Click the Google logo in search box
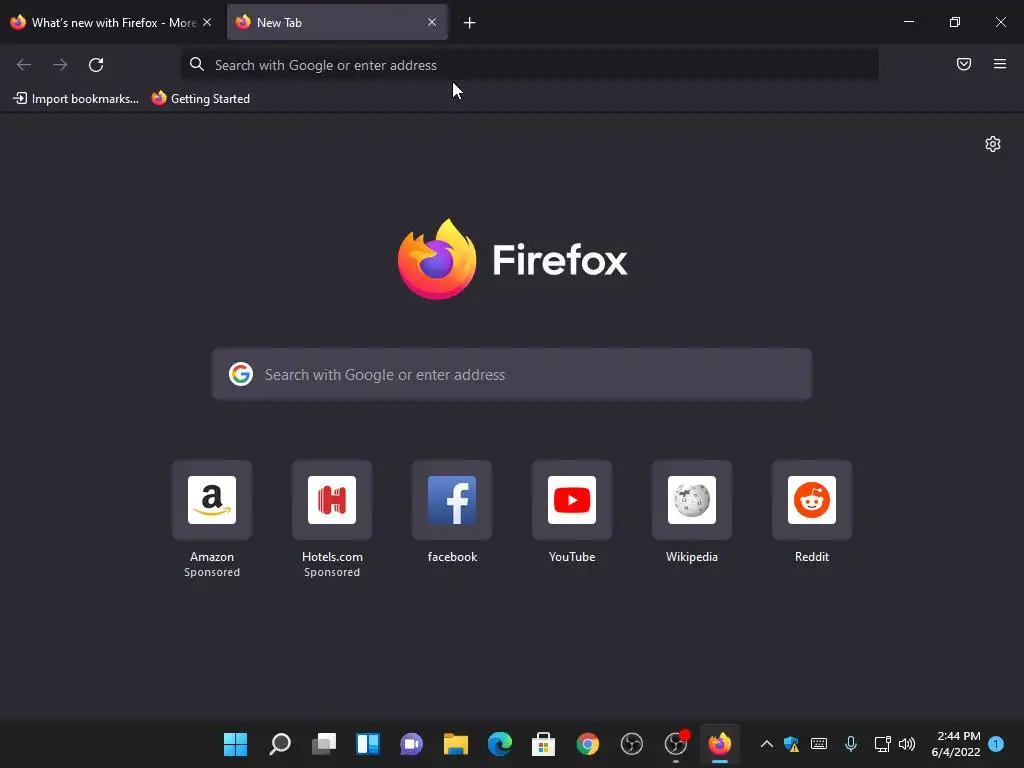The image size is (1024, 768). [241, 374]
